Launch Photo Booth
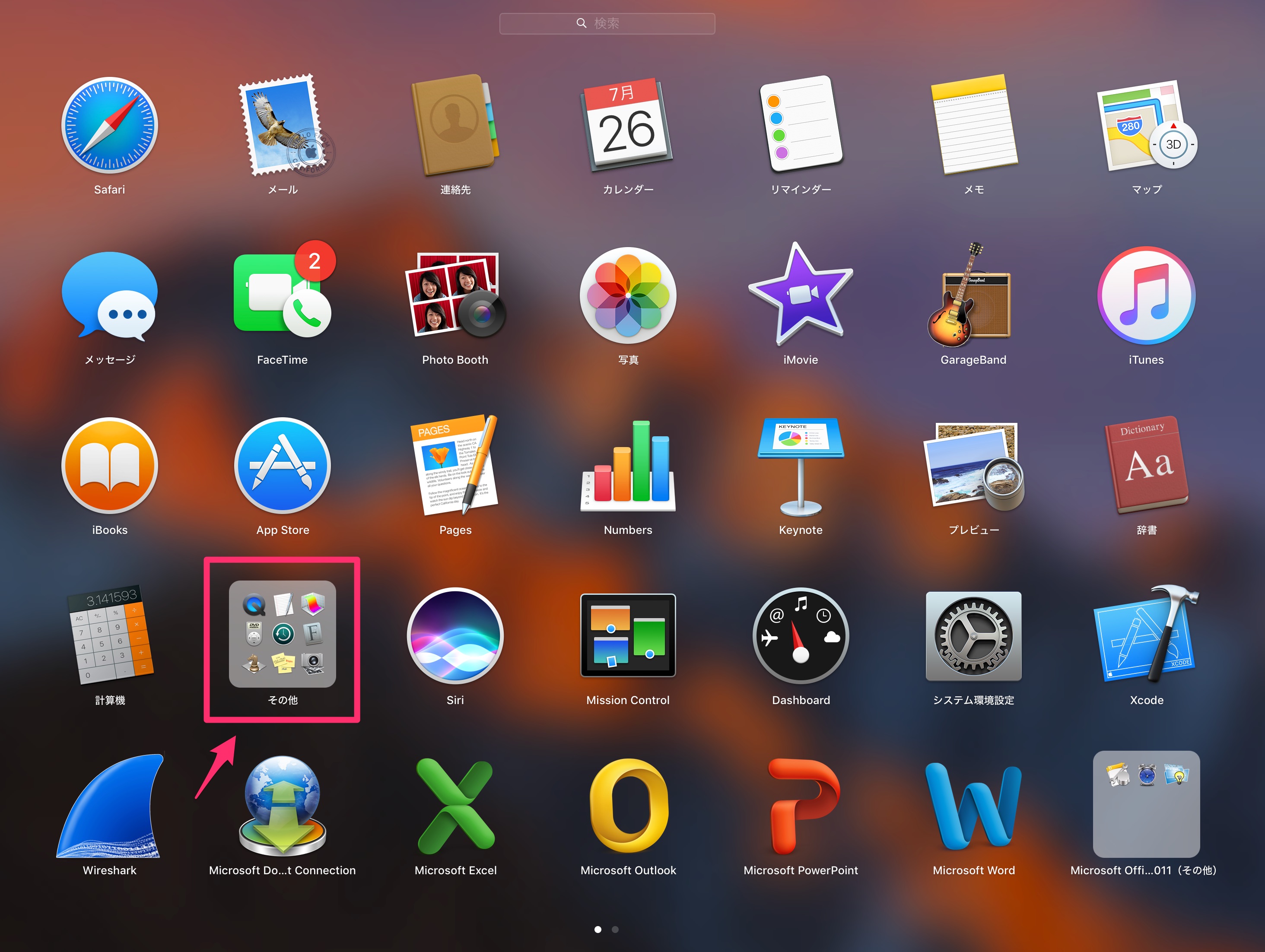This screenshot has width=1265, height=952. pyautogui.click(x=455, y=295)
